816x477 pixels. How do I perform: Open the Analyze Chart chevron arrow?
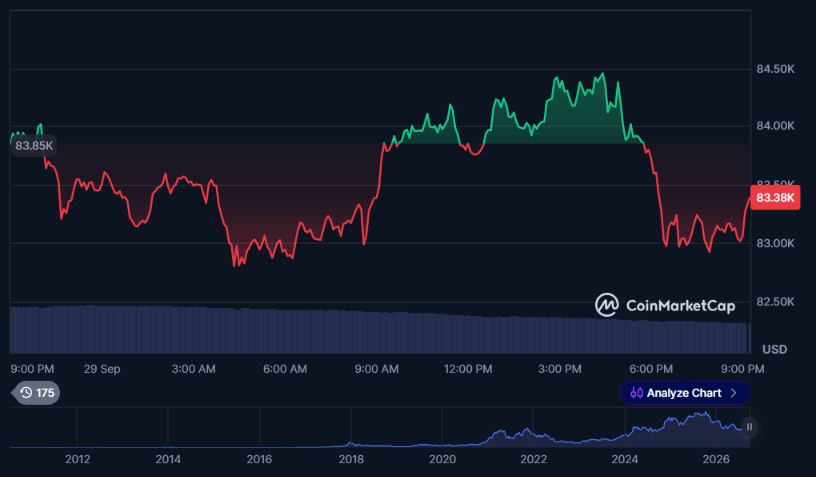[x=733, y=393]
